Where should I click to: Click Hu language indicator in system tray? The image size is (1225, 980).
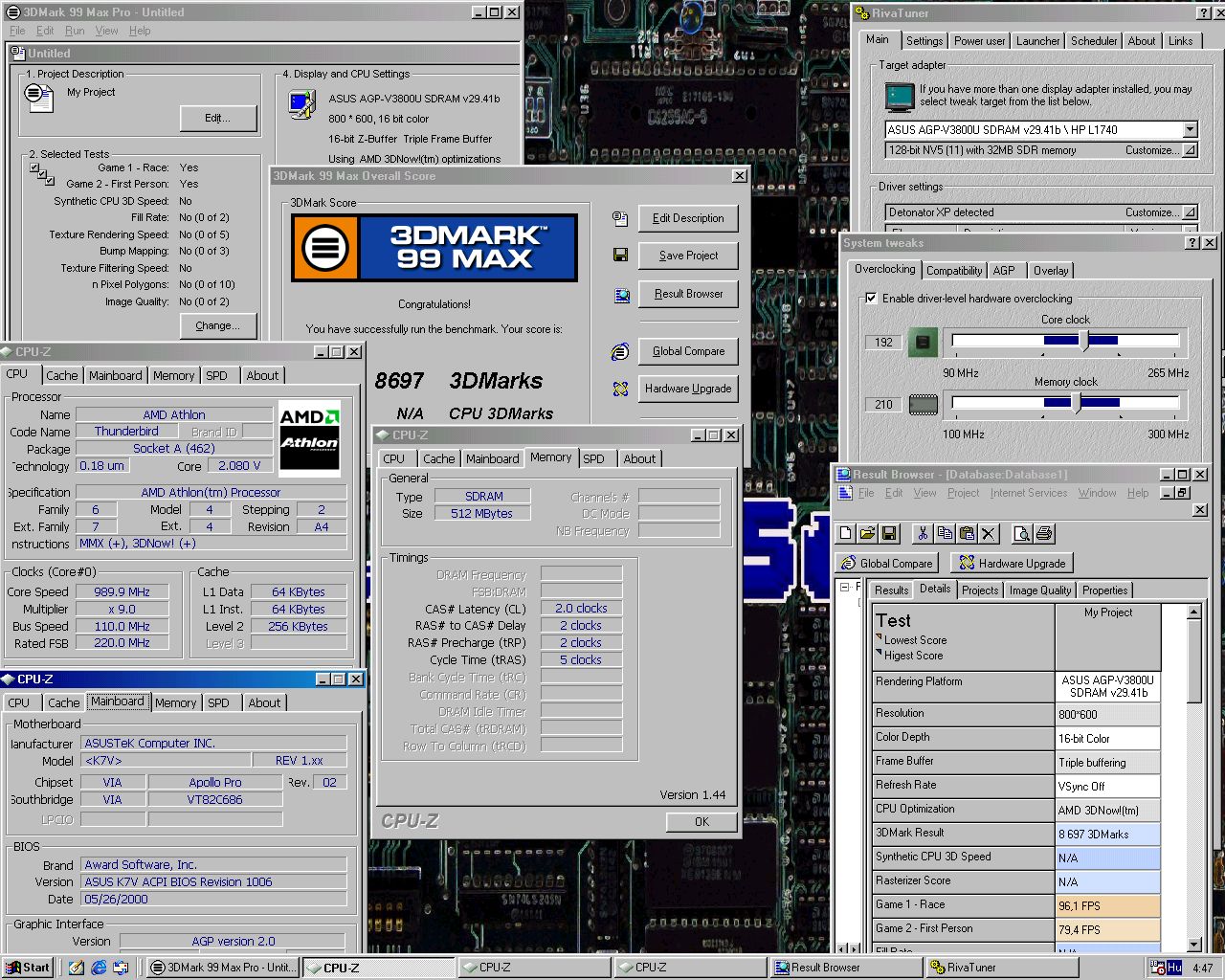(1173, 968)
